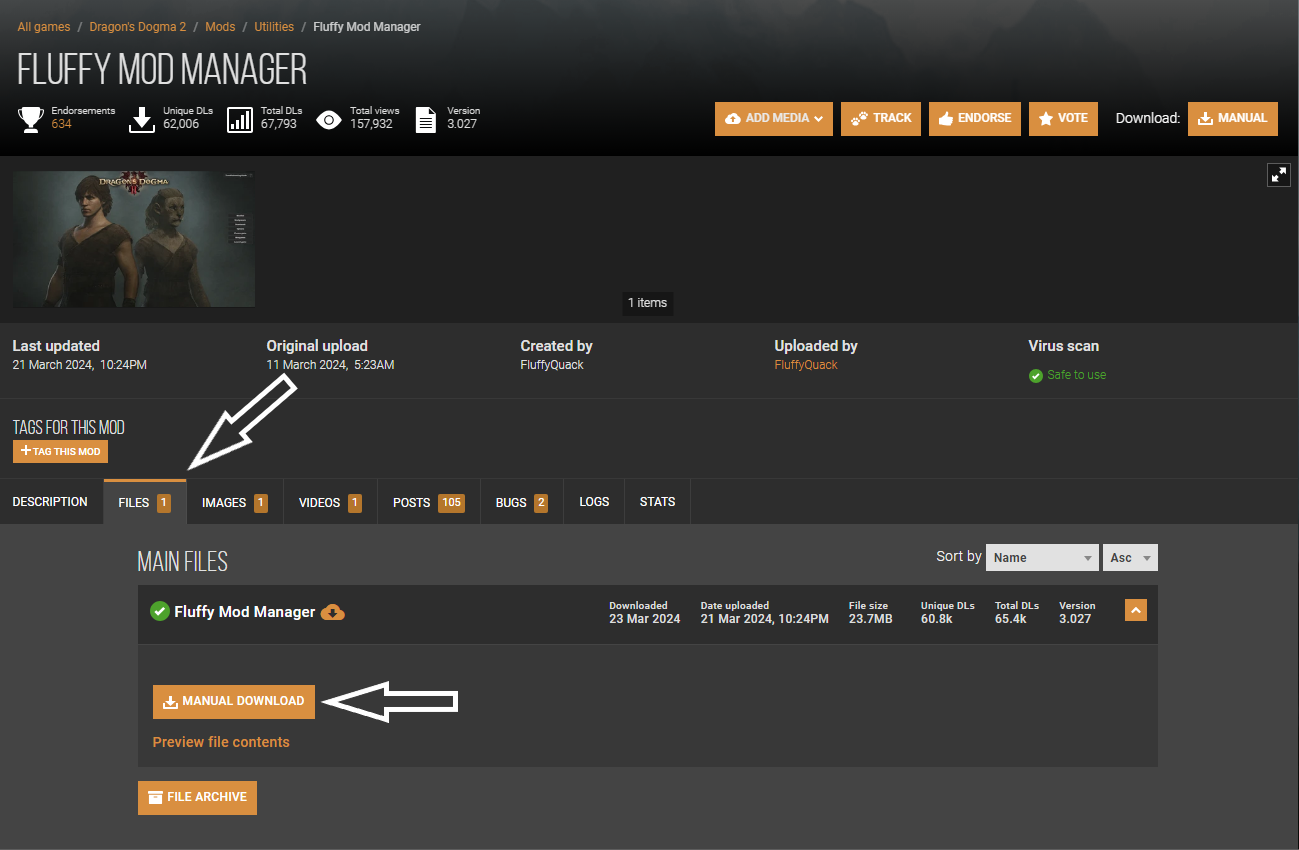Track this mod
The image size is (1299, 850).
coord(881,118)
